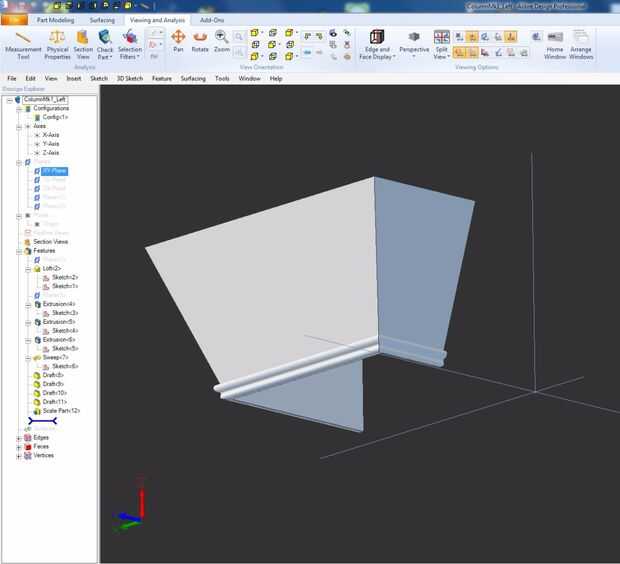Screen dimensions: 620x564
Task: Open the Insert menu
Action: [74, 78]
